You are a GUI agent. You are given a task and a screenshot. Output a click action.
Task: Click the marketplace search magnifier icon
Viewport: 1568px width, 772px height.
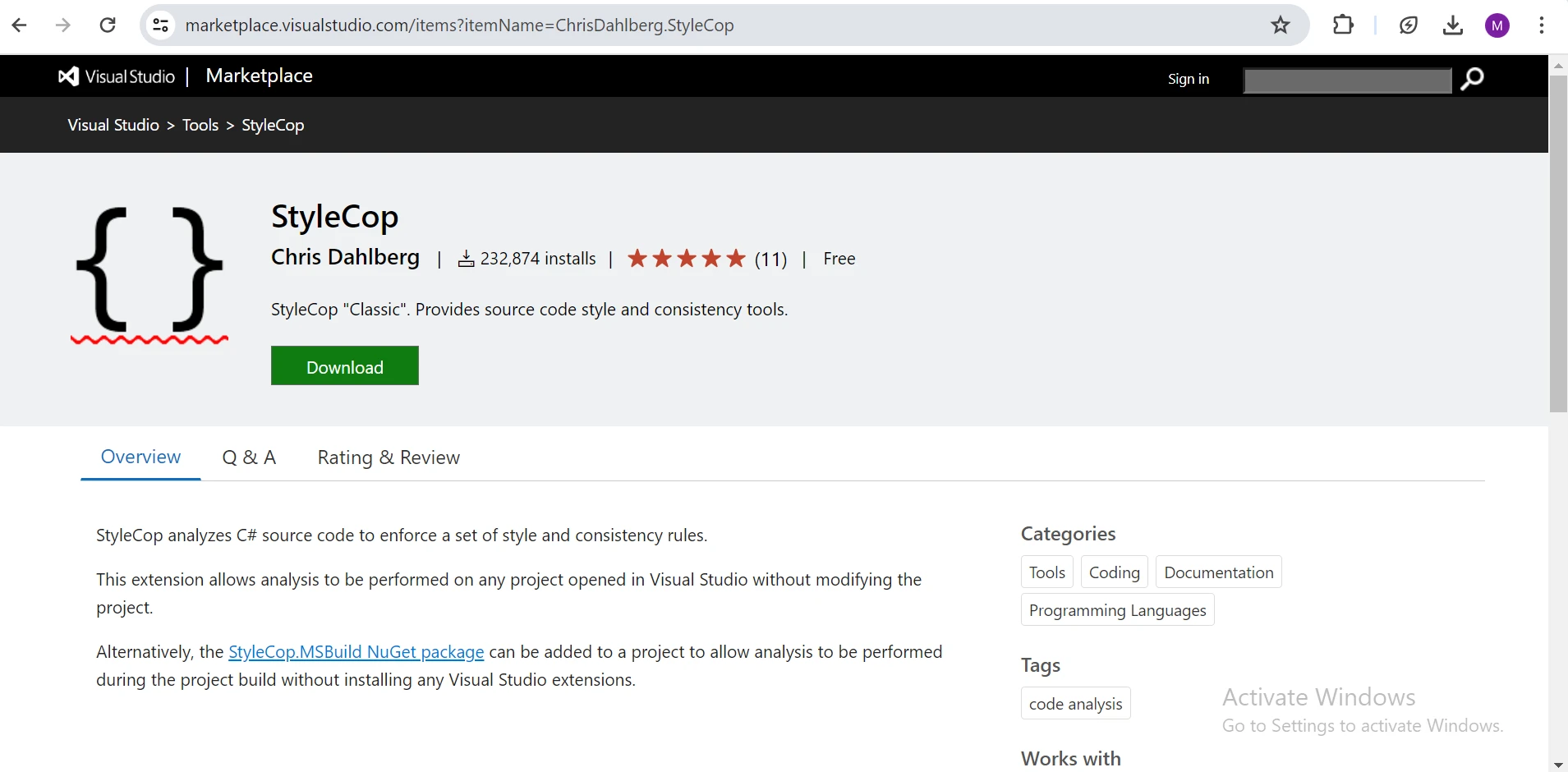pyautogui.click(x=1473, y=79)
